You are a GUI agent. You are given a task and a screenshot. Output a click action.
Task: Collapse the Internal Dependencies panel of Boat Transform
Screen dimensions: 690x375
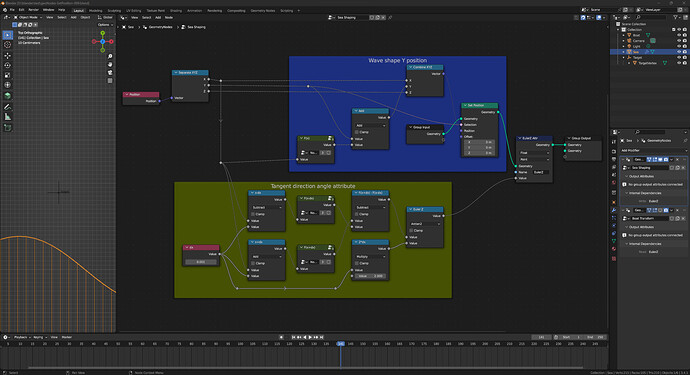642,244
